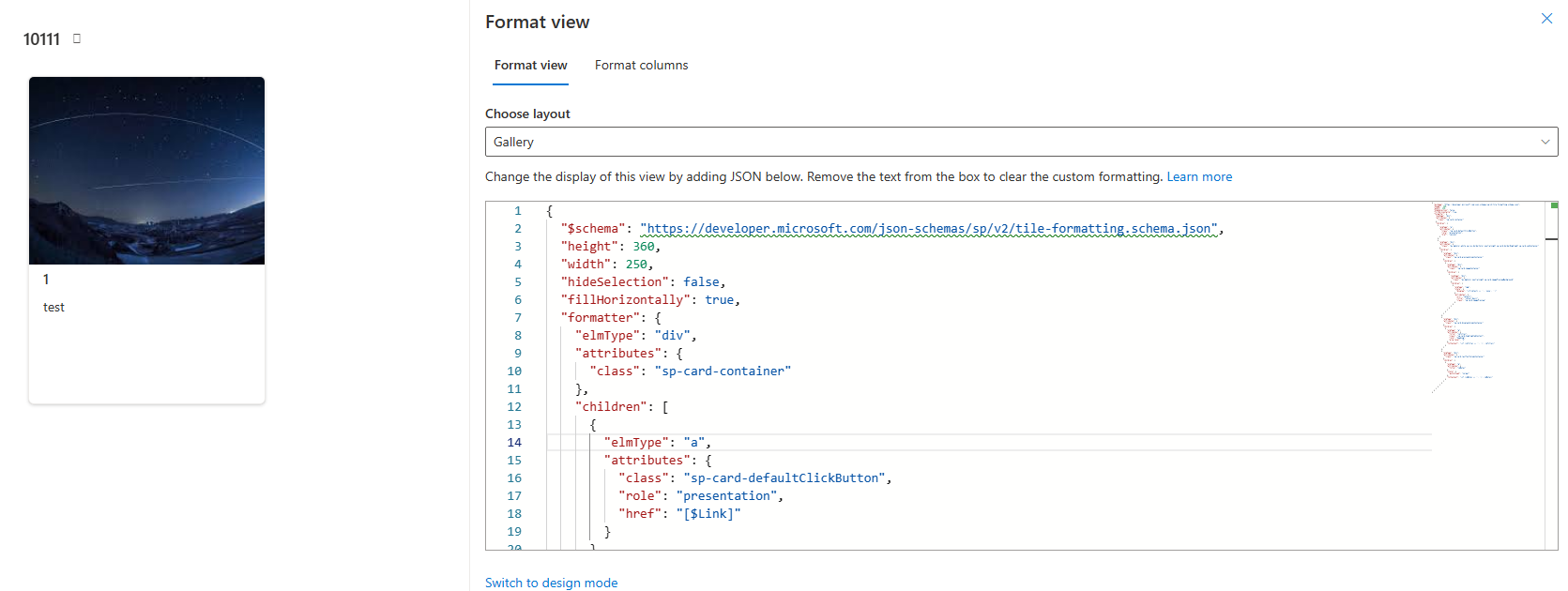The height and width of the screenshot is (591, 1568).
Task: Click the Choose layout label
Action: point(527,114)
